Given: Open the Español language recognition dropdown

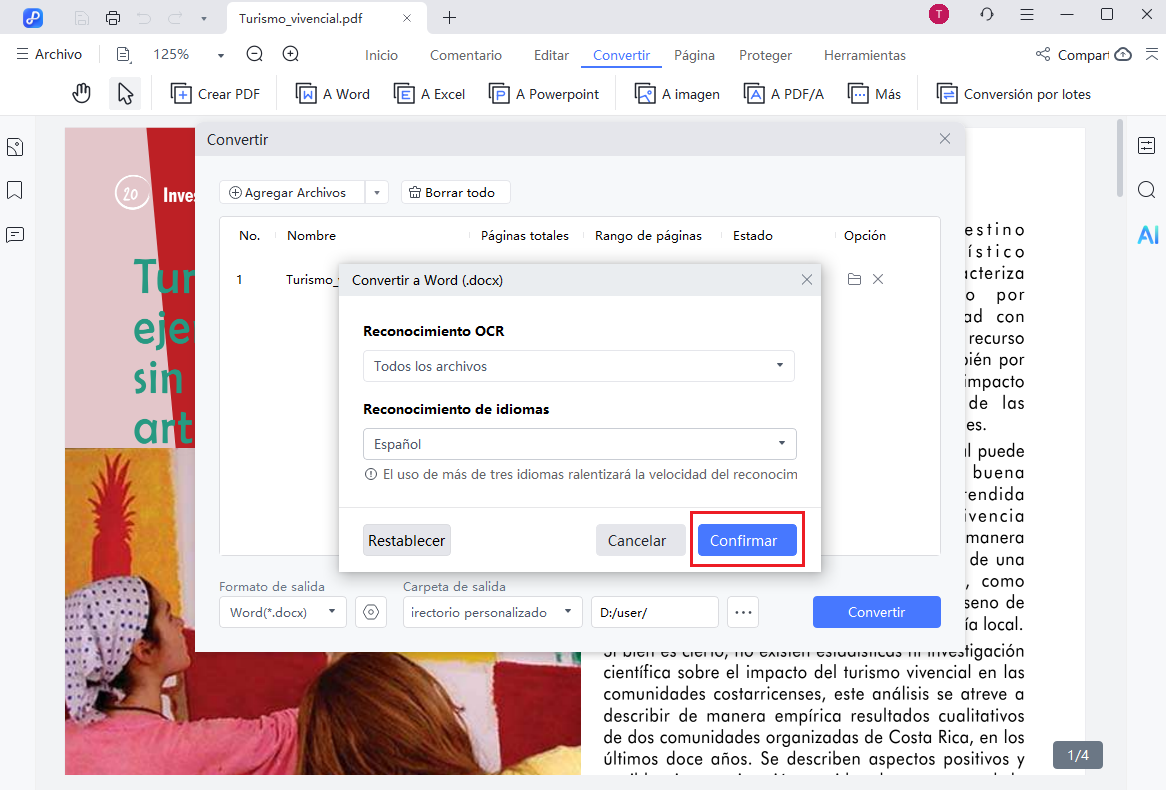Looking at the screenshot, I should tap(579, 444).
